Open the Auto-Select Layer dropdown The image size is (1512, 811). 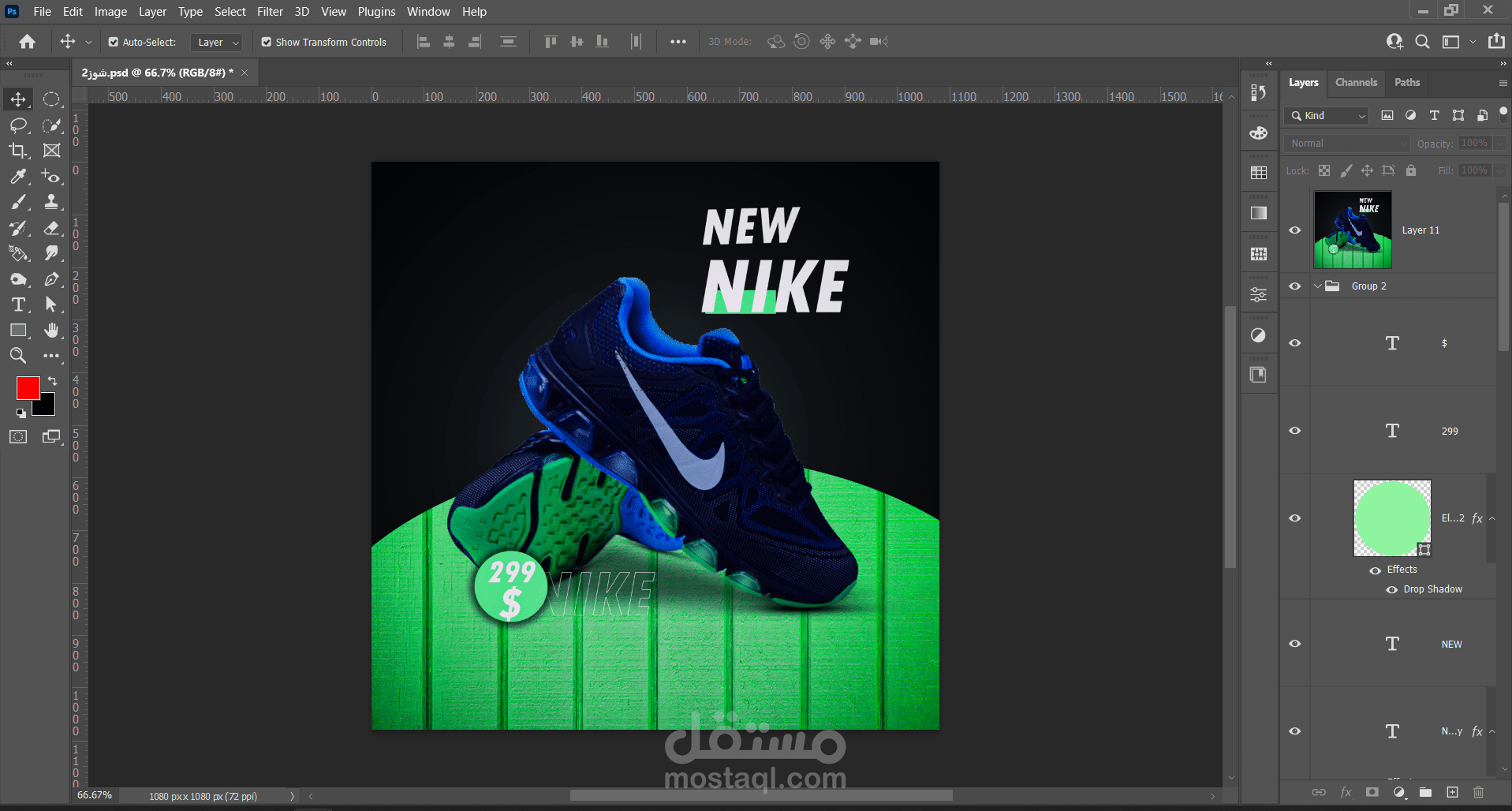[215, 42]
